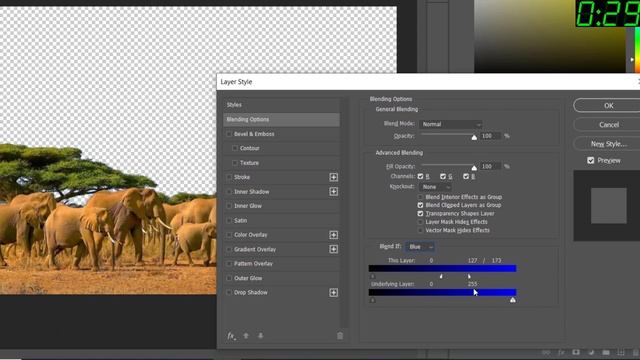Click add layer mask icon in Layers panel
The width and height of the screenshot is (640, 360).
pos(576,353)
